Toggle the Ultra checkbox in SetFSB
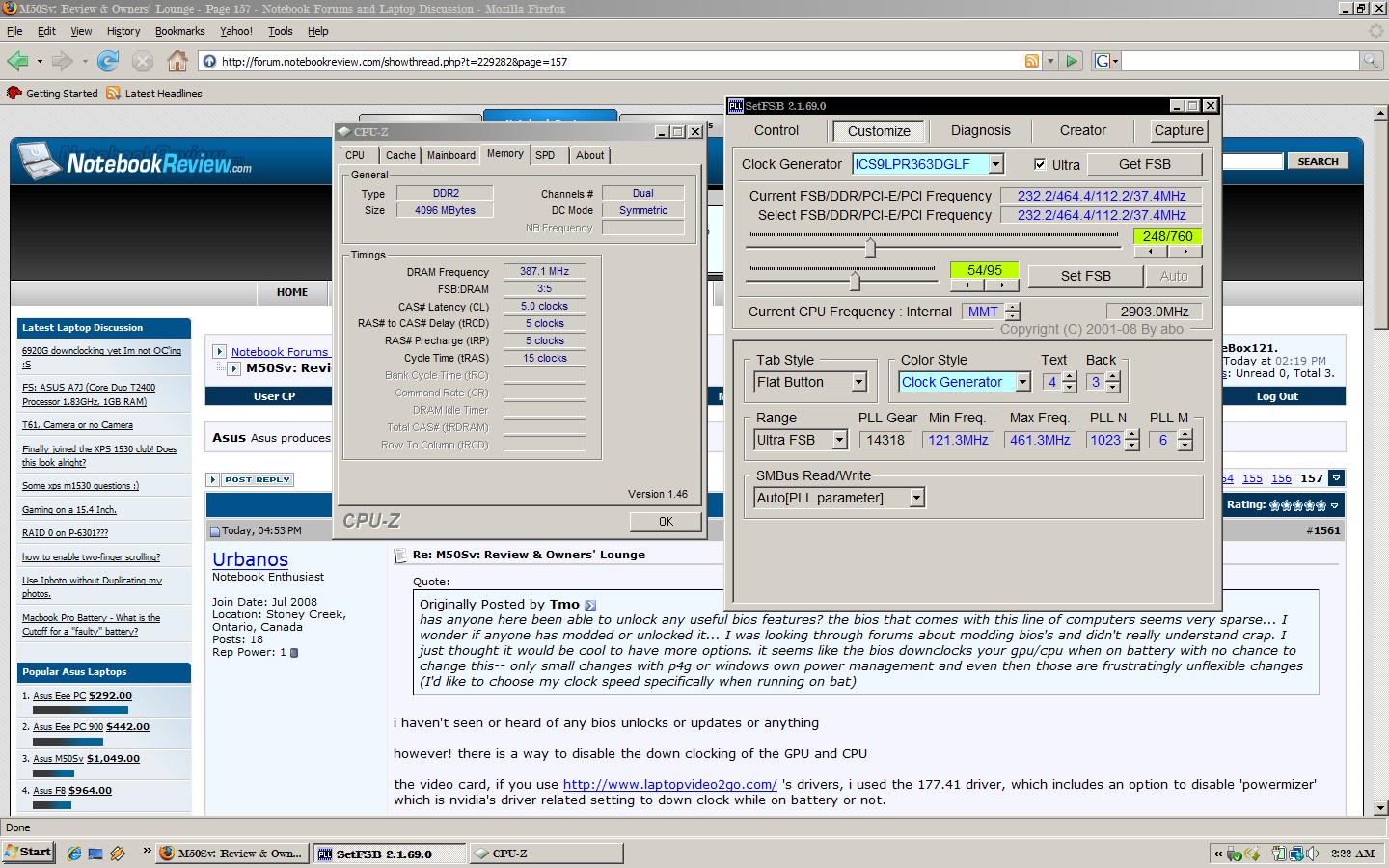This screenshot has width=1389, height=868. click(1040, 164)
